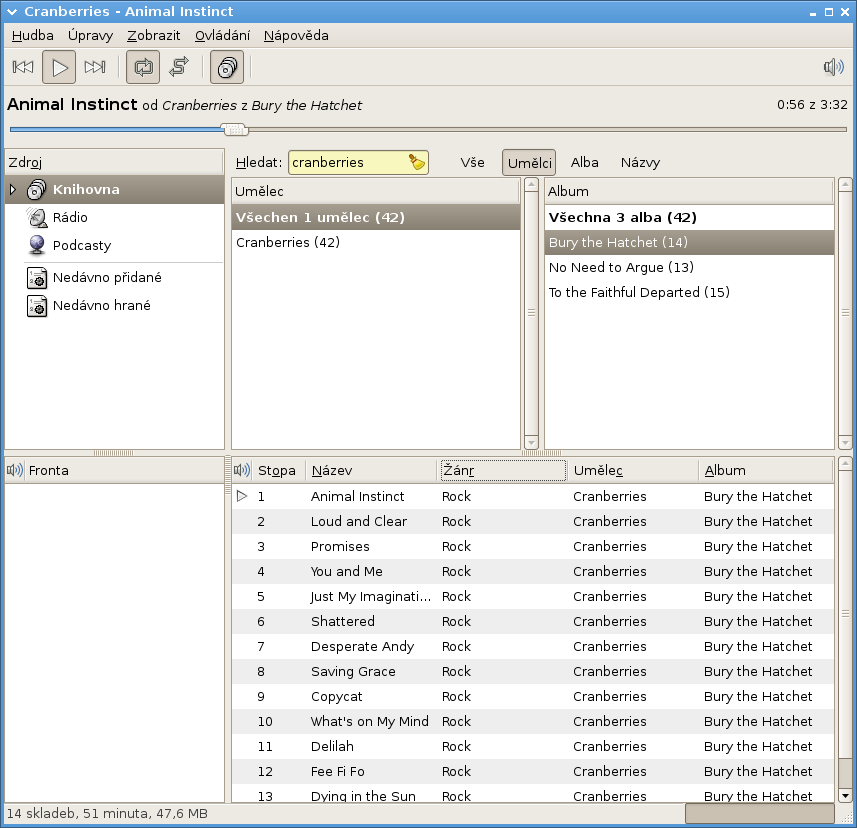Open the Podcasty source
The width and height of the screenshot is (857, 828).
coord(82,245)
